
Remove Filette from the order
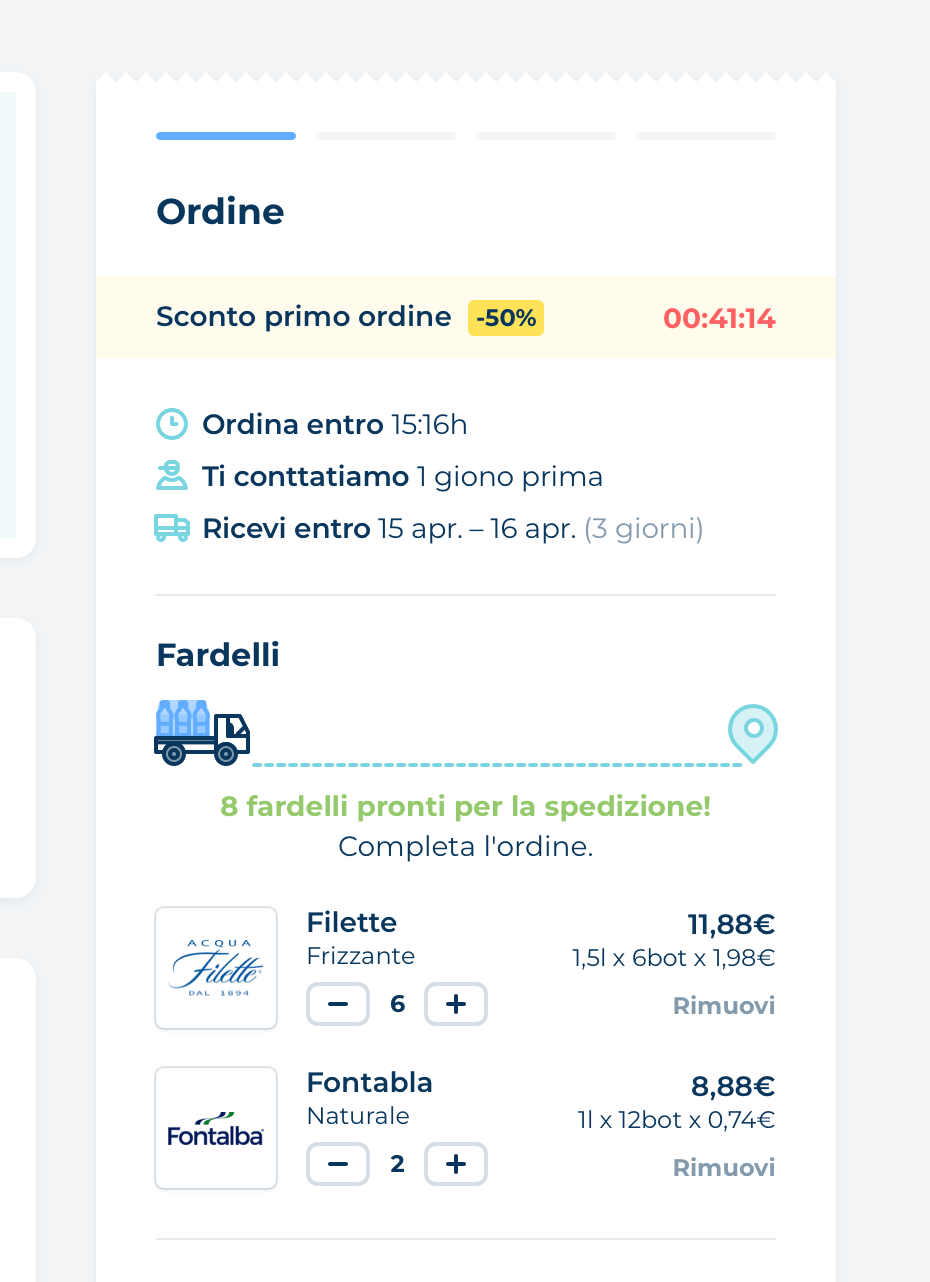[x=724, y=1006]
